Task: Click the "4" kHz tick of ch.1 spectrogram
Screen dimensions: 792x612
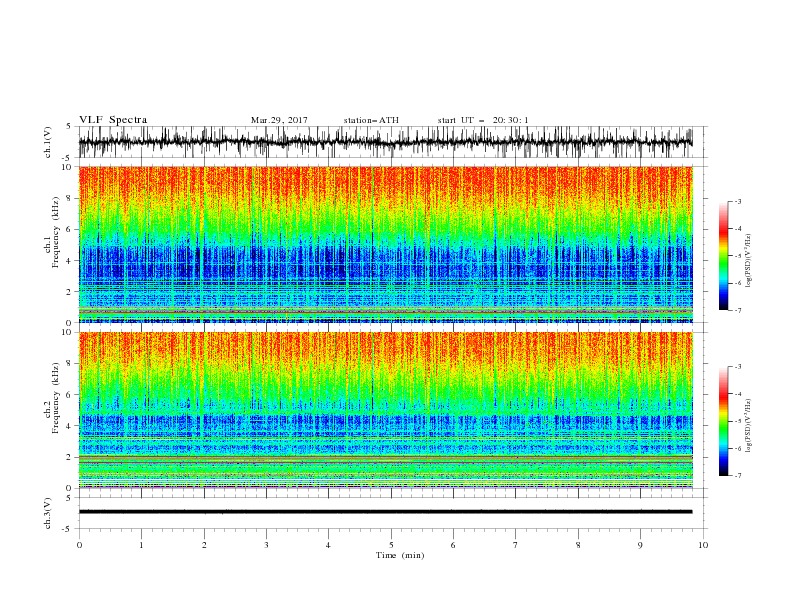Action: pos(69,261)
